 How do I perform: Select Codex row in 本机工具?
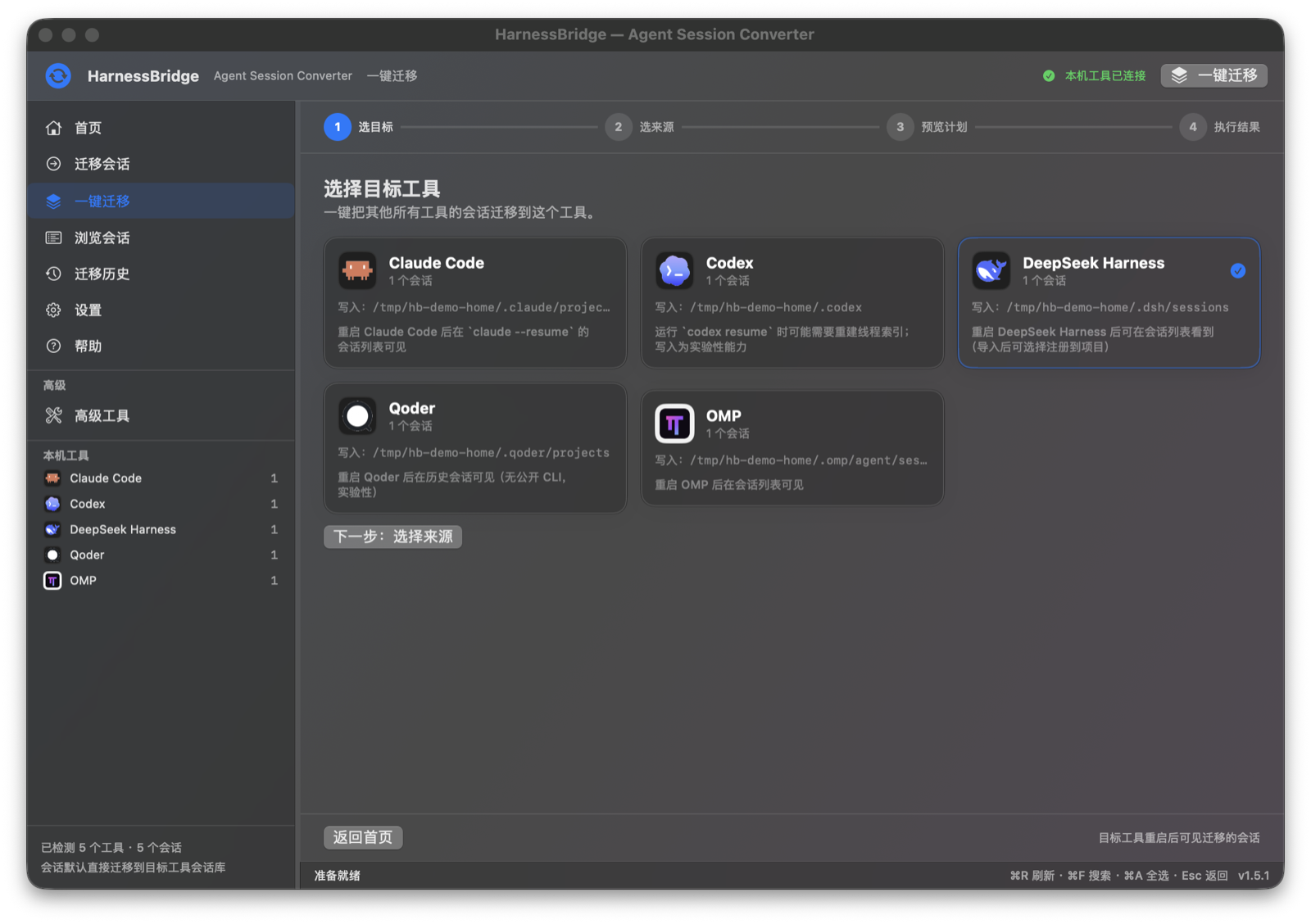tap(161, 504)
